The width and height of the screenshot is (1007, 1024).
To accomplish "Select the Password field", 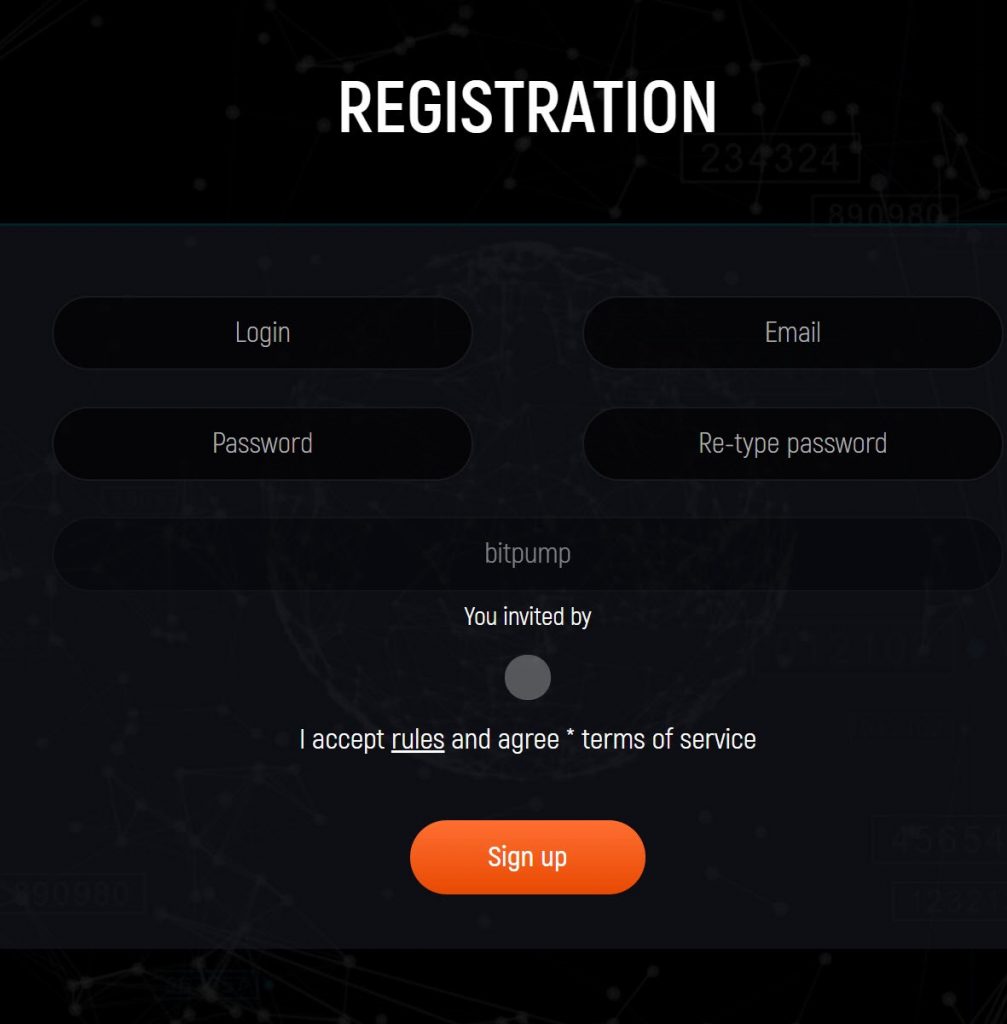I will tap(262, 443).
